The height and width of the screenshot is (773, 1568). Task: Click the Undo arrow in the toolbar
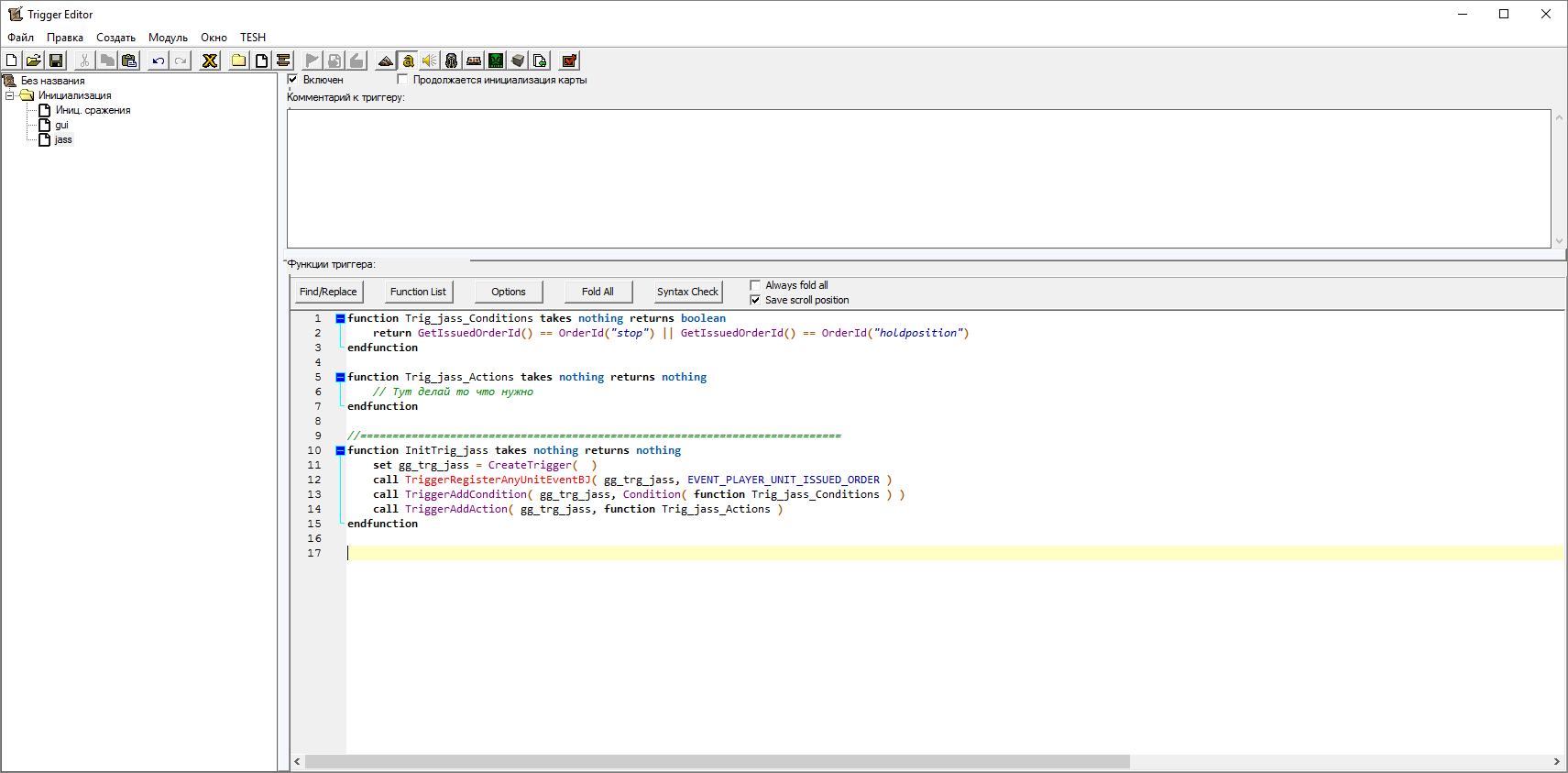(x=159, y=61)
